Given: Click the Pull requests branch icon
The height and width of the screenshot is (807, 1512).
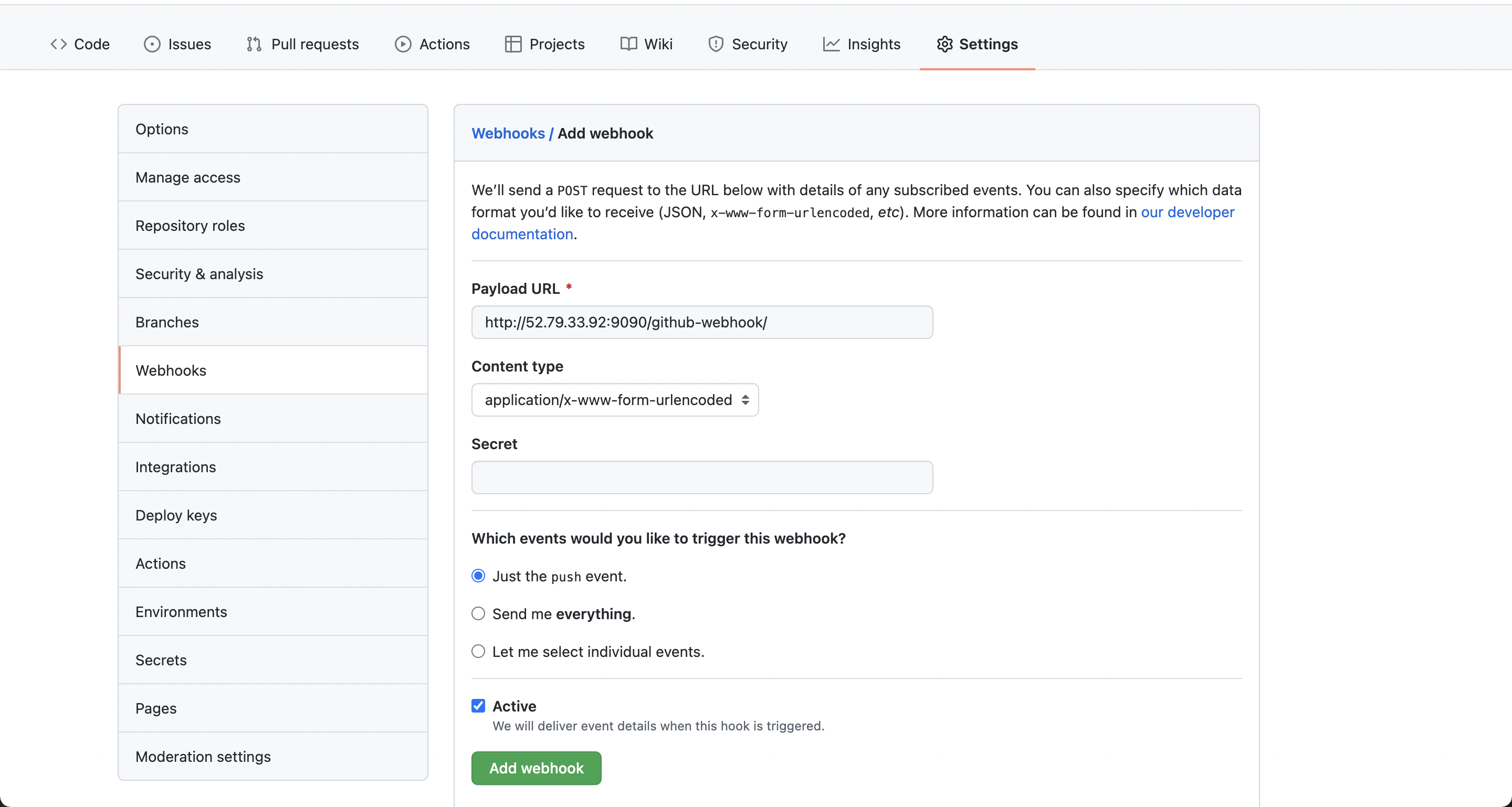Looking at the screenshot, I should [x=254, y=44].
